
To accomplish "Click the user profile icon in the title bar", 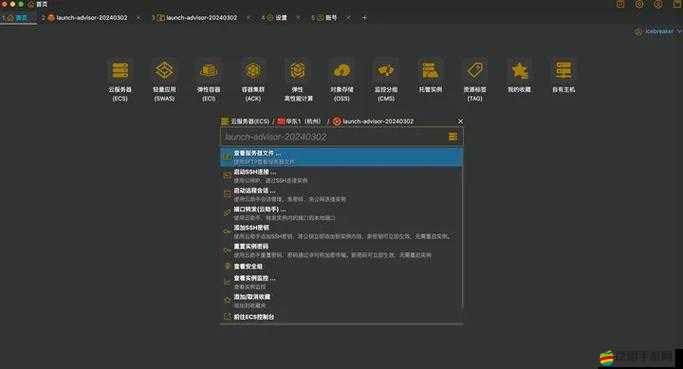I will [658, 4].
